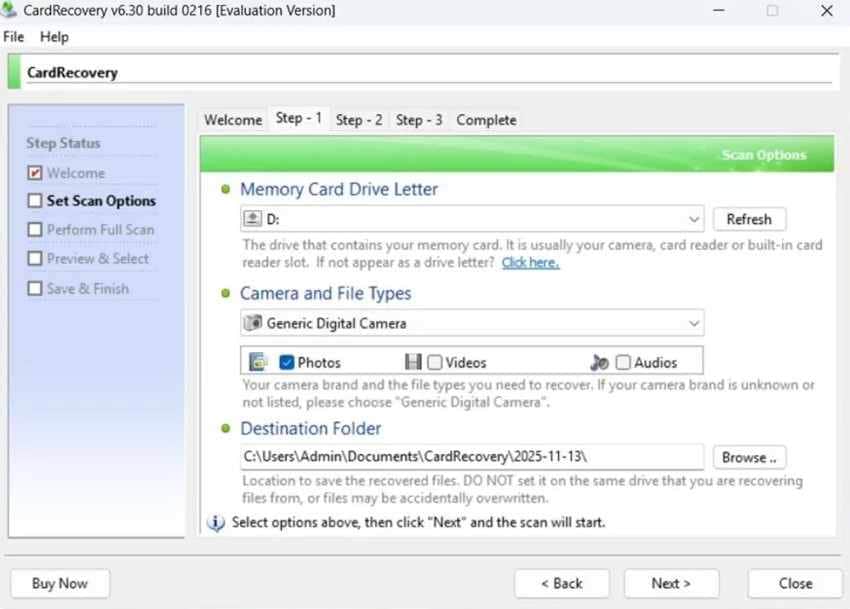This screenshot has width=850, height=609.
Task: Open the Generic Digital Camera dropdown
Action: point(472,323)
